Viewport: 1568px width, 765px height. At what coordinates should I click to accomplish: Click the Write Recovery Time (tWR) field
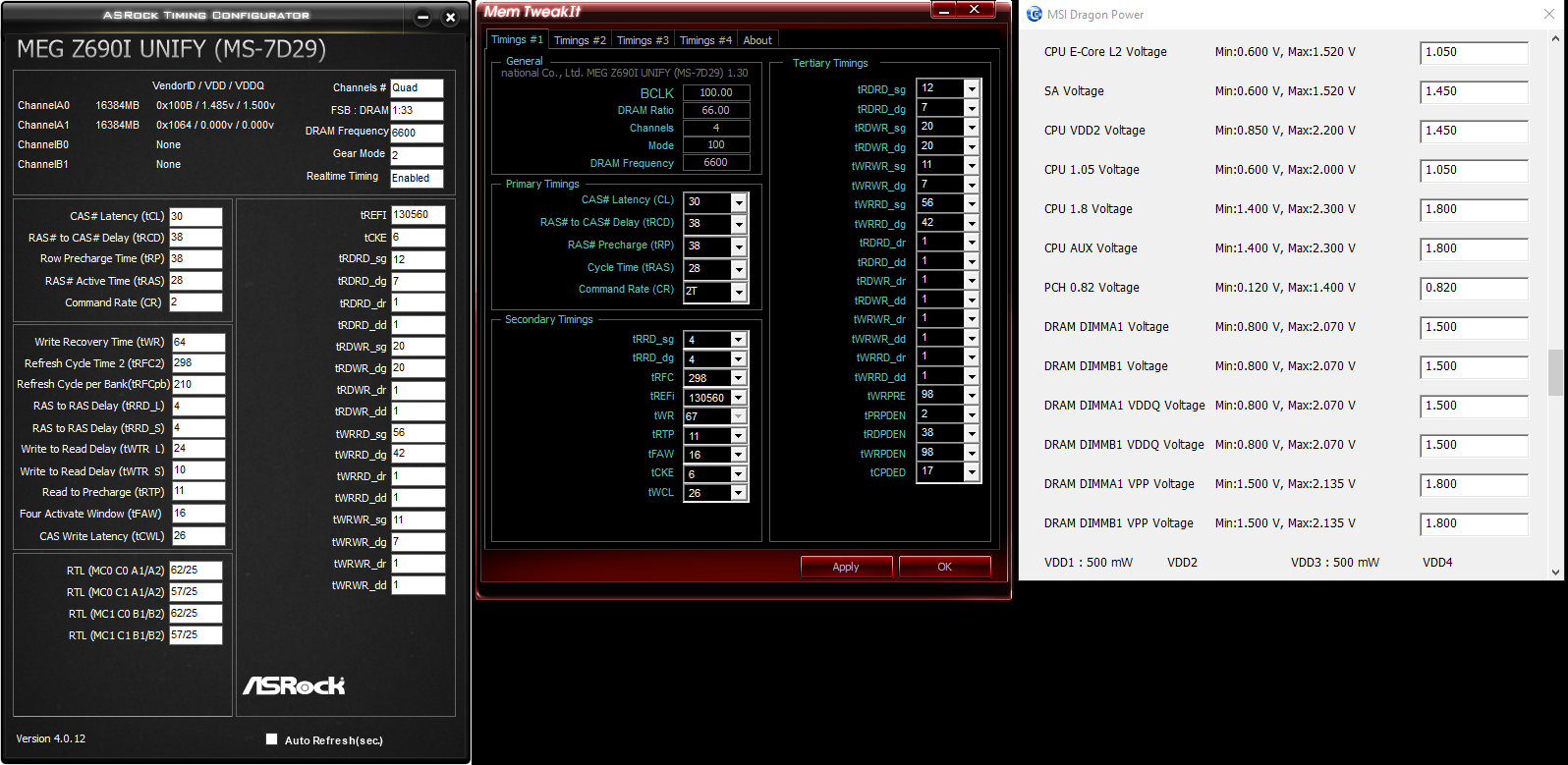click(198, 342)
